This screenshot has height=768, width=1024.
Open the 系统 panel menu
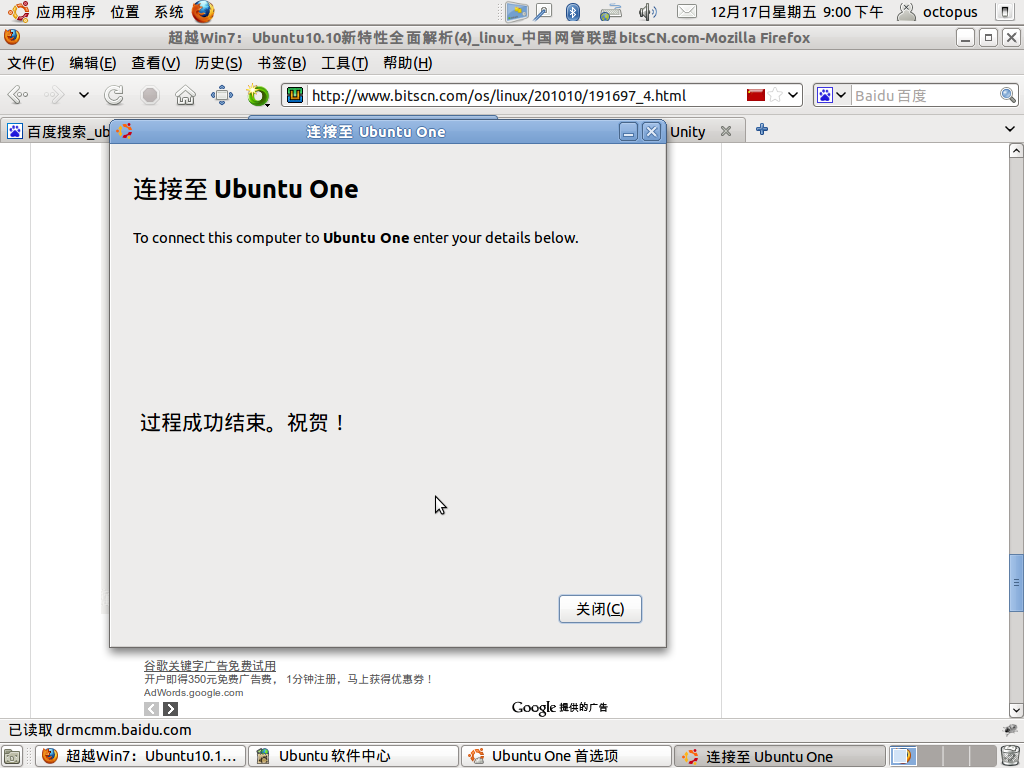click(168, 12)
